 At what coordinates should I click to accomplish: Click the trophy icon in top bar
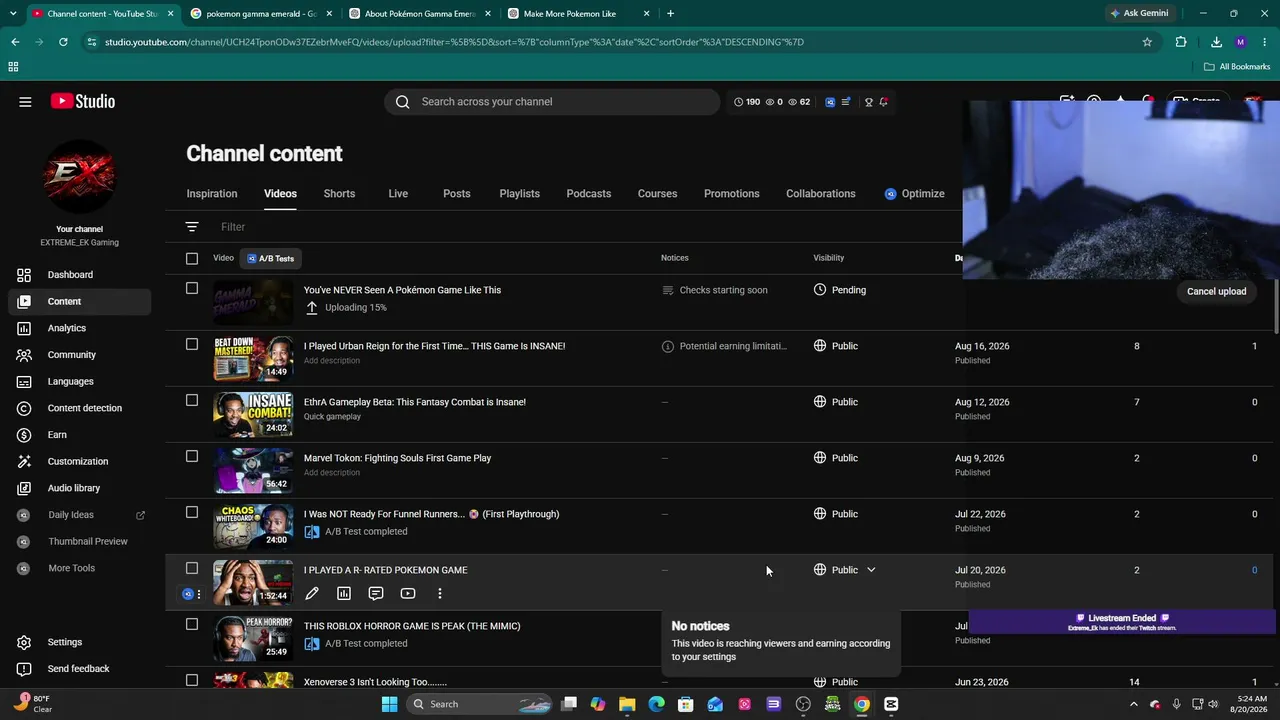coord(869,102)
